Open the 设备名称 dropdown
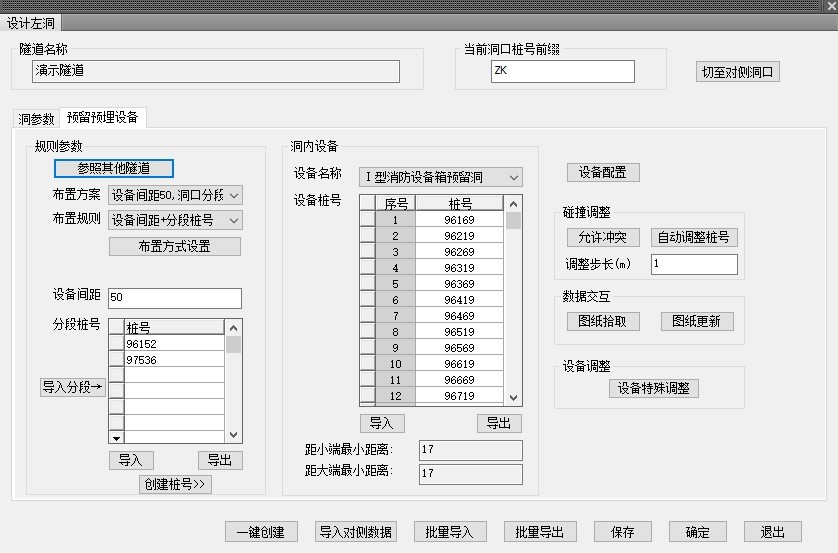This screenshot has height=553, width=838. [441, 177]
